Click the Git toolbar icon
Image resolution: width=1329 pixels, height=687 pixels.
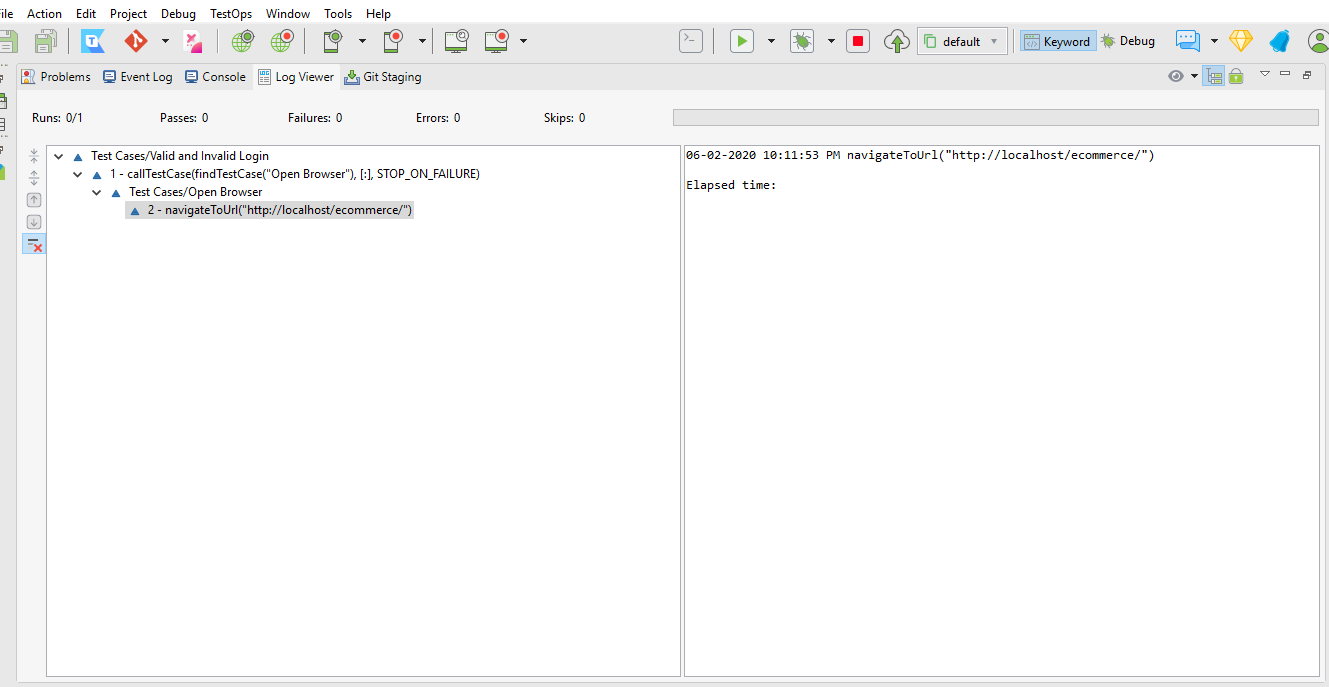pos(136,41)
